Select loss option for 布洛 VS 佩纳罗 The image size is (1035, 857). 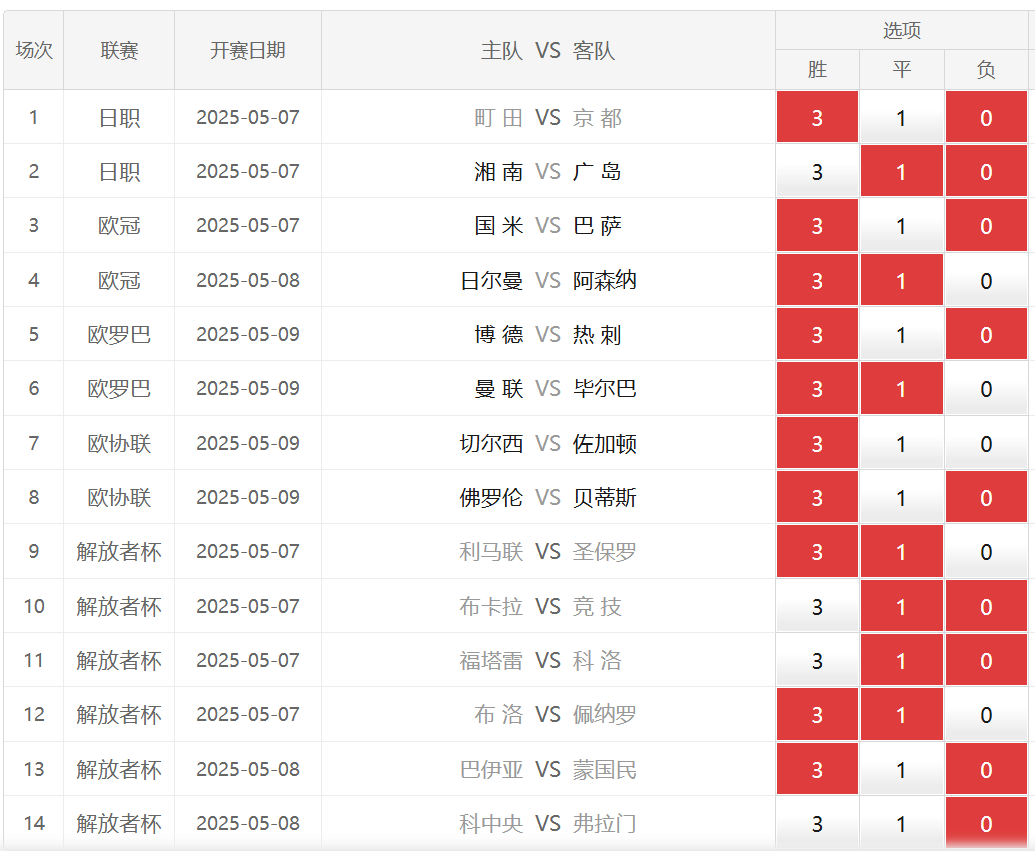pos(986,715)
